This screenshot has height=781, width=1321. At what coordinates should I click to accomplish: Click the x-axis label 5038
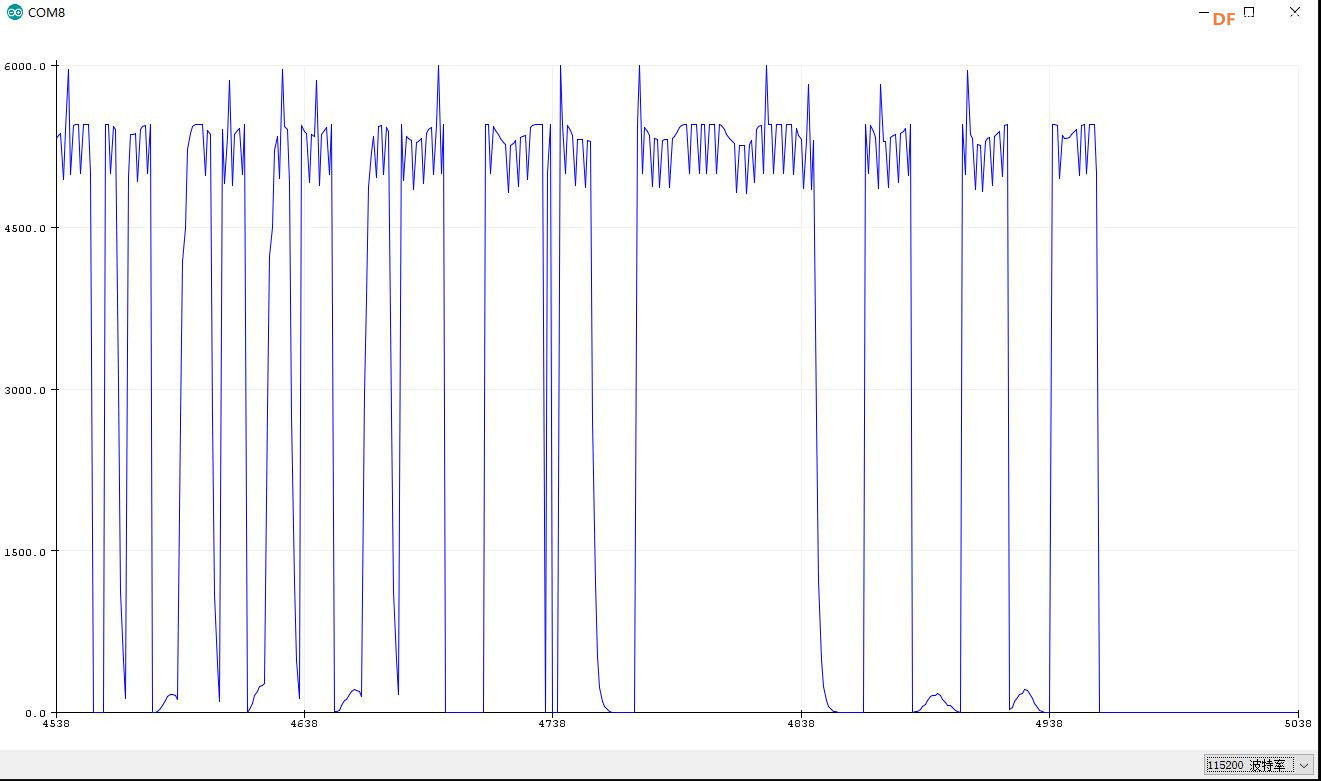[1298, 723]
